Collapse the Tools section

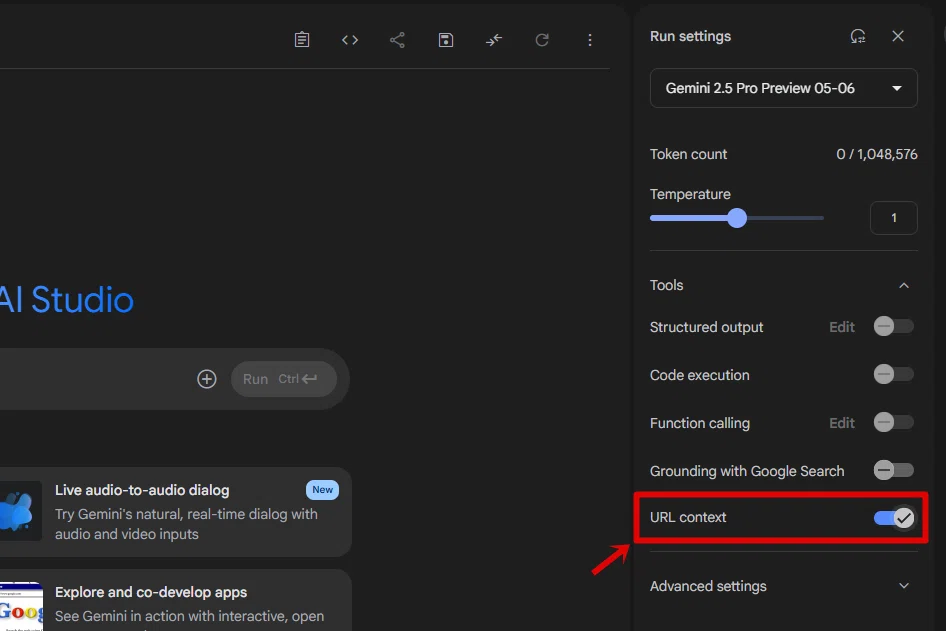pos(904,285)
